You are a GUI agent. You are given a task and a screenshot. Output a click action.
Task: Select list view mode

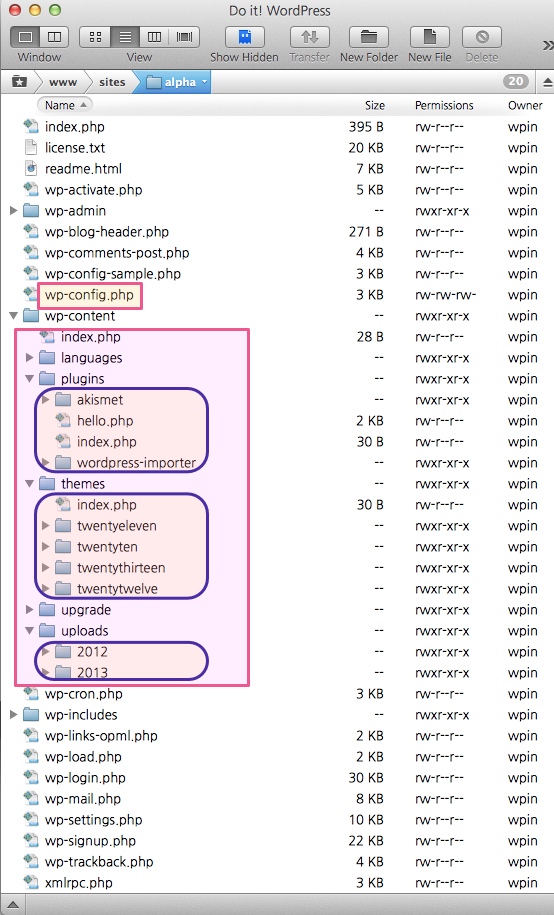pyautogui.click(x=125, y=37)
